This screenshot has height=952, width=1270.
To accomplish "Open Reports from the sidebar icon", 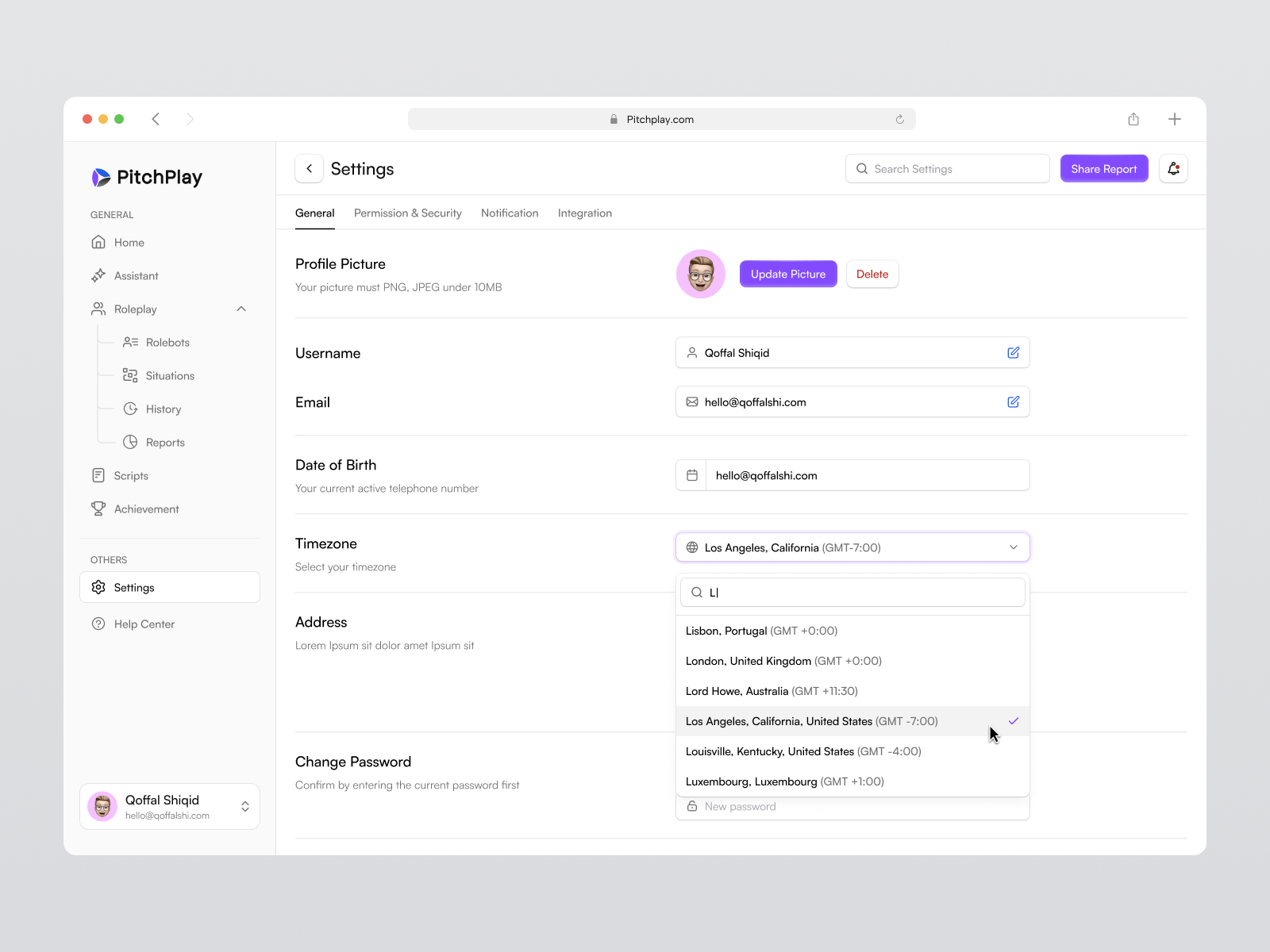I will (131, 442).
